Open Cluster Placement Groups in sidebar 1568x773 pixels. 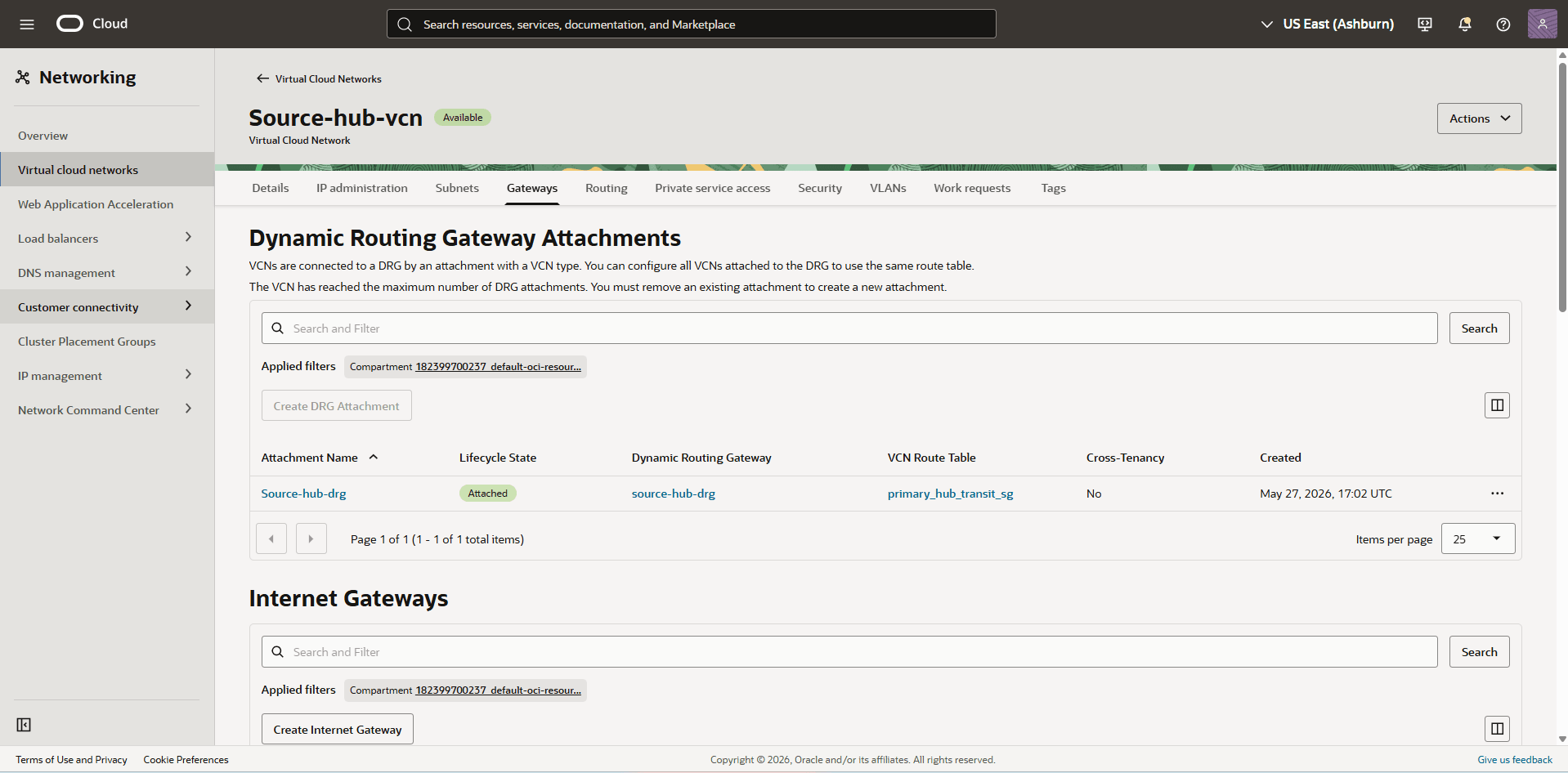107,342
